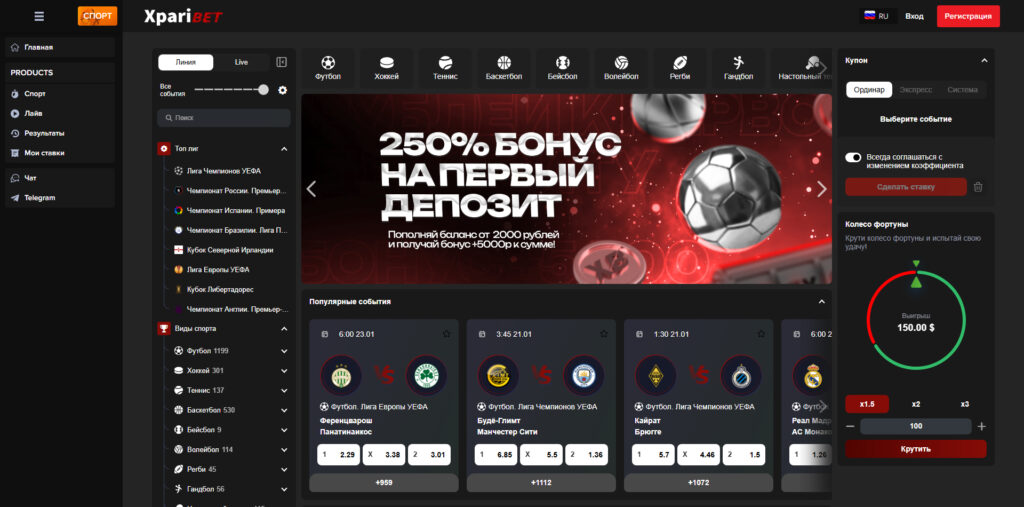Click the Поиск search field
The width and height of the screenshot is (1024, 507).
(224, 118)
